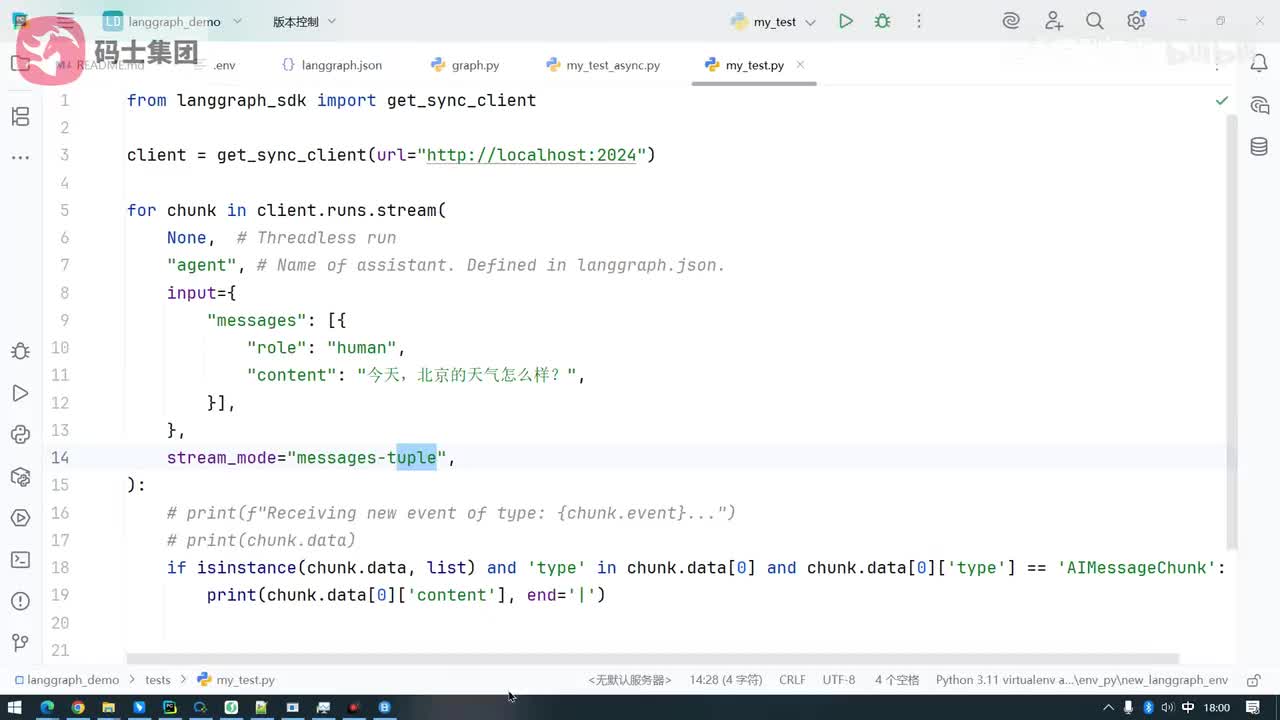1280x720 pixels.
Task: Open Code With Me add-user icon
Action: pyautogui.click(x=1053, y=21)
